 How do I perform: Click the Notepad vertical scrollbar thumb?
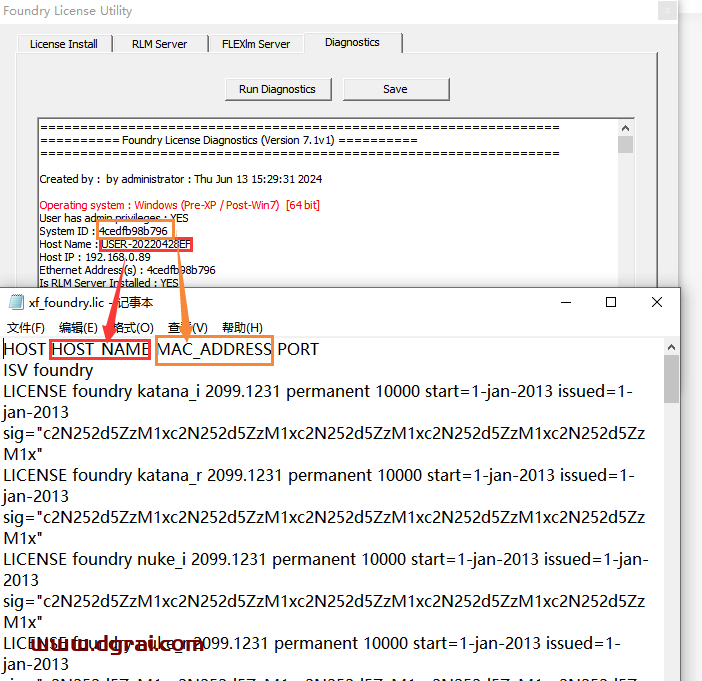click(671, 379)
